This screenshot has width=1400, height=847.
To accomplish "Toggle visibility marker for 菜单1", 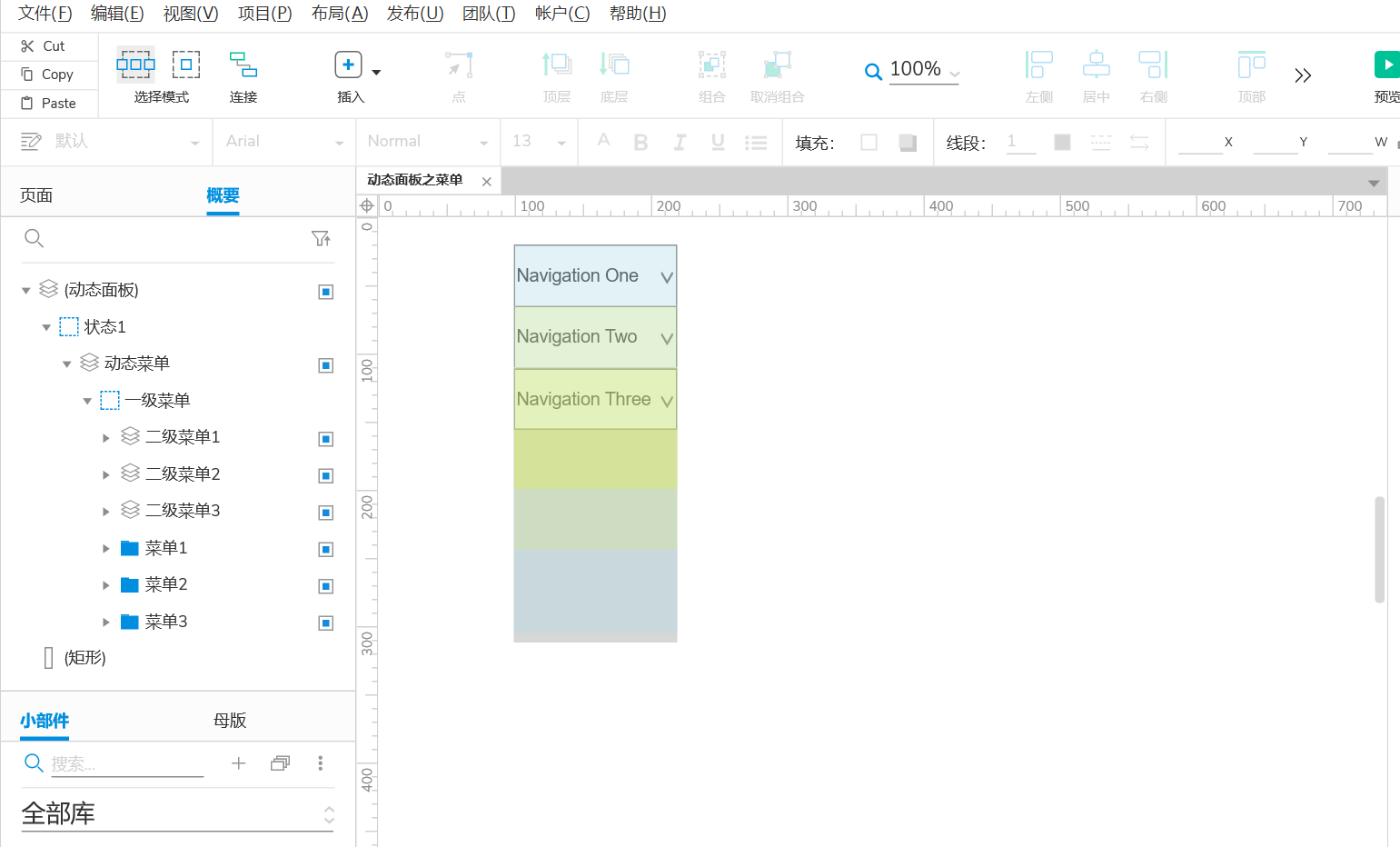I will coord(326,550).
